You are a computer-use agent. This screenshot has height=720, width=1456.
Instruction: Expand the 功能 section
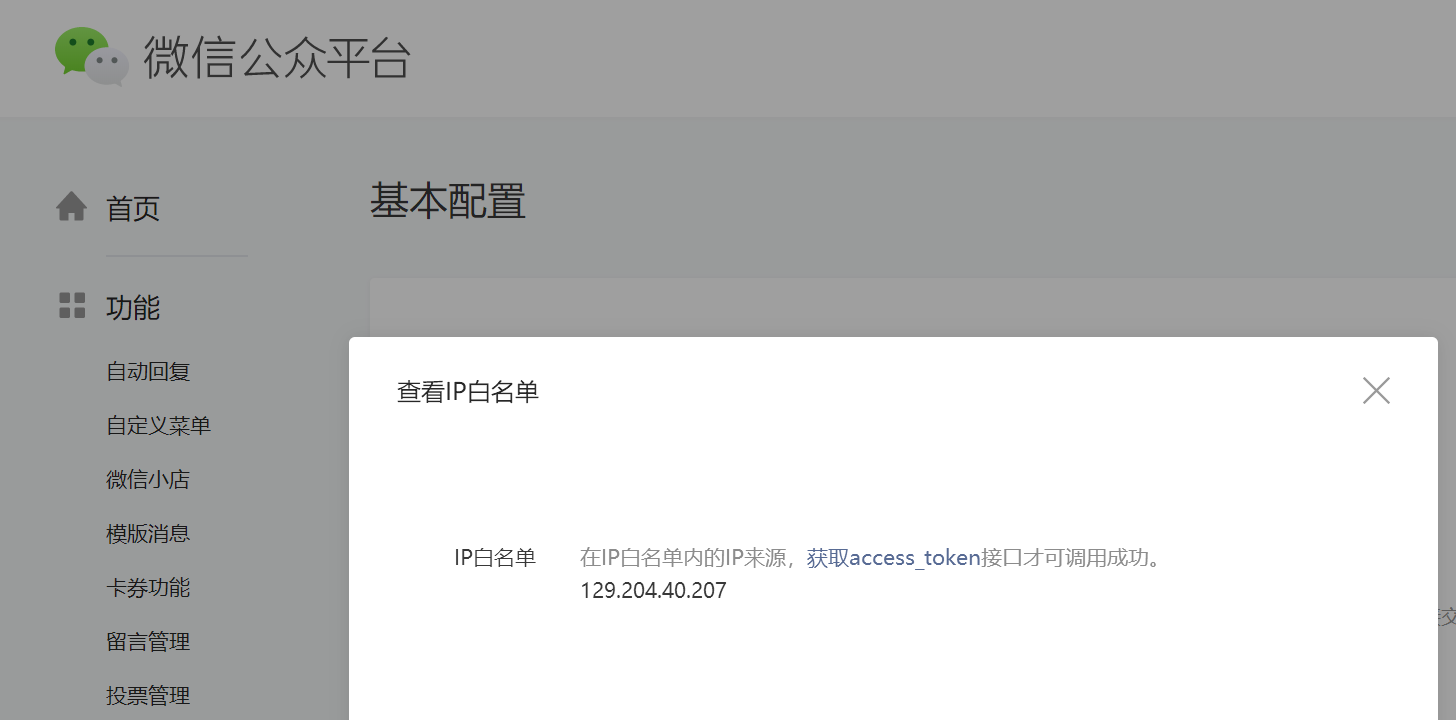133,307
